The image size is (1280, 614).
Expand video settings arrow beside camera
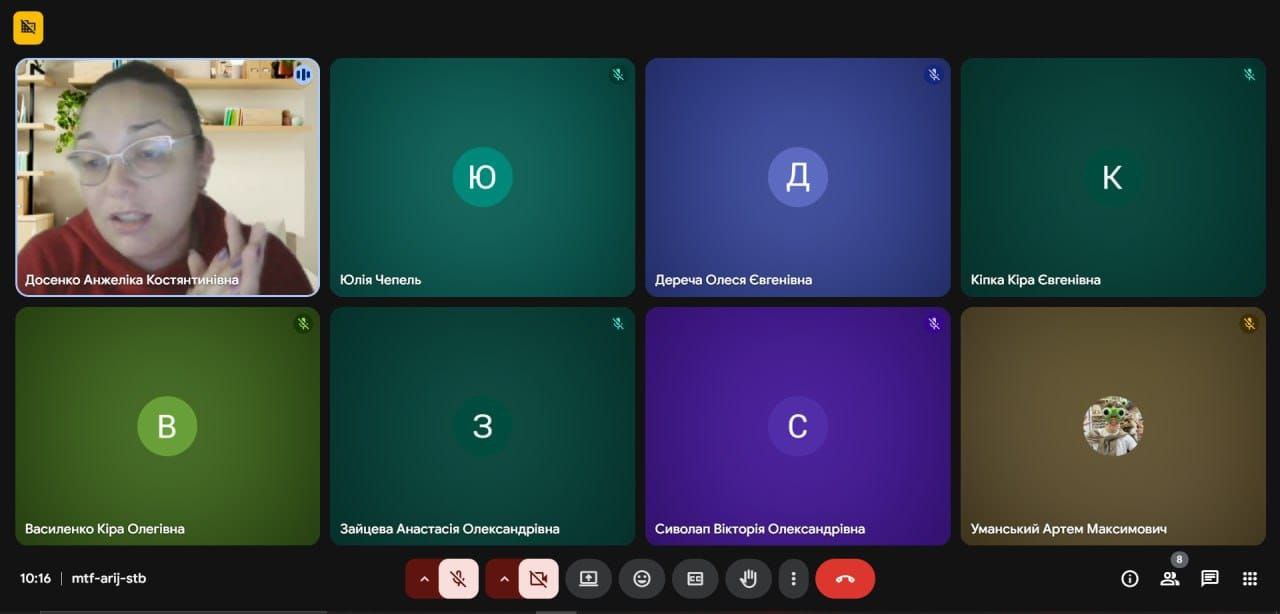tap(503, 578)
